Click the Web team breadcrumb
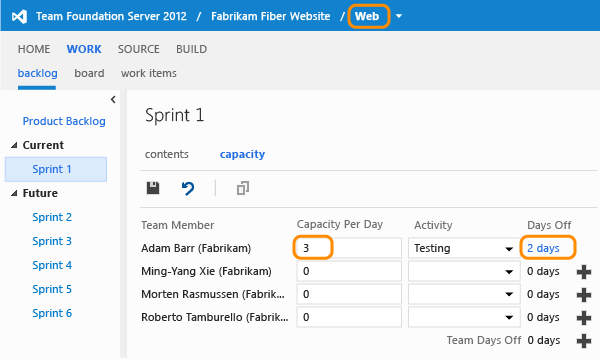600x360 pixels. point(367,16)
